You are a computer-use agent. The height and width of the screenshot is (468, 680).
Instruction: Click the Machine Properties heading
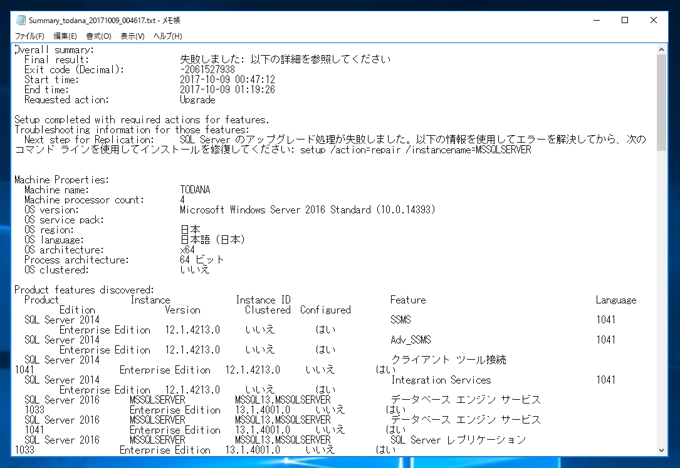click(62, 180)
